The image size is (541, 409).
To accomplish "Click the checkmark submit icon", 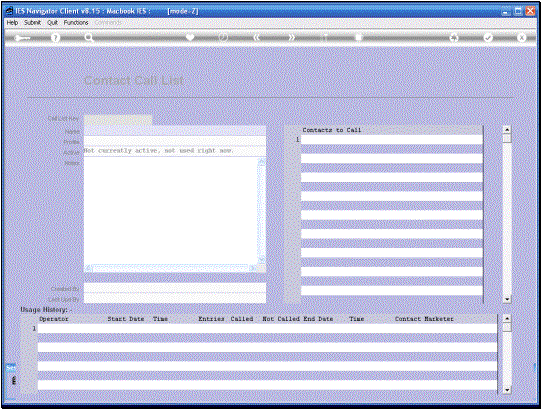I will pyautogui.click(x=488, y=38).
